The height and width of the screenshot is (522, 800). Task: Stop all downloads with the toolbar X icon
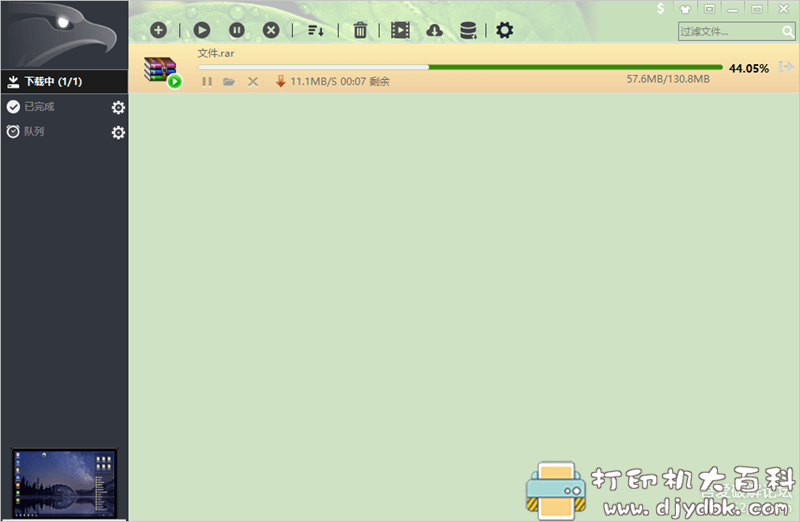point(271,30)
